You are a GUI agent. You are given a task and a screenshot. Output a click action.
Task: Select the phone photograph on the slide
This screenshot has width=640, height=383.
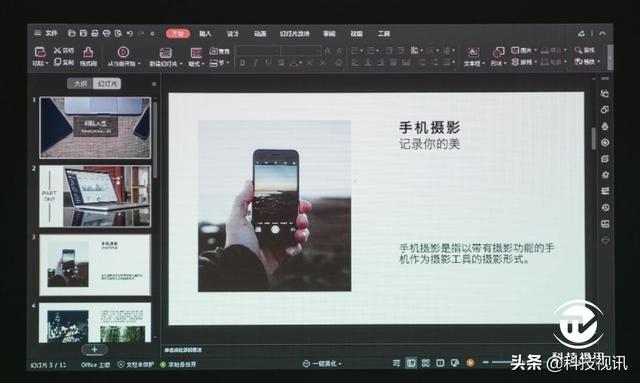[x=274, y=206]
